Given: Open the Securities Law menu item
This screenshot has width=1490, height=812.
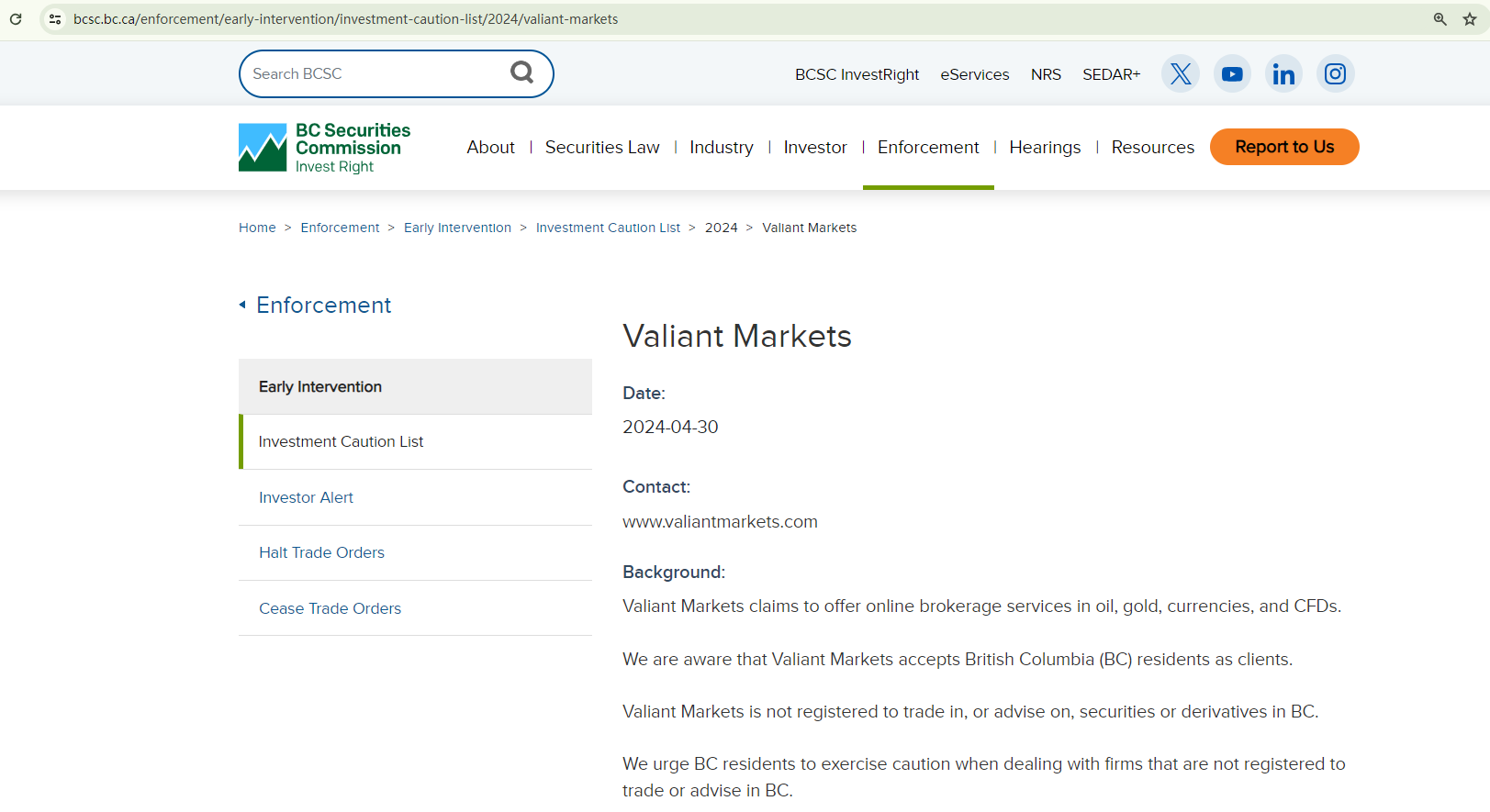Looking at the screenshot, I should pos(601,148).
